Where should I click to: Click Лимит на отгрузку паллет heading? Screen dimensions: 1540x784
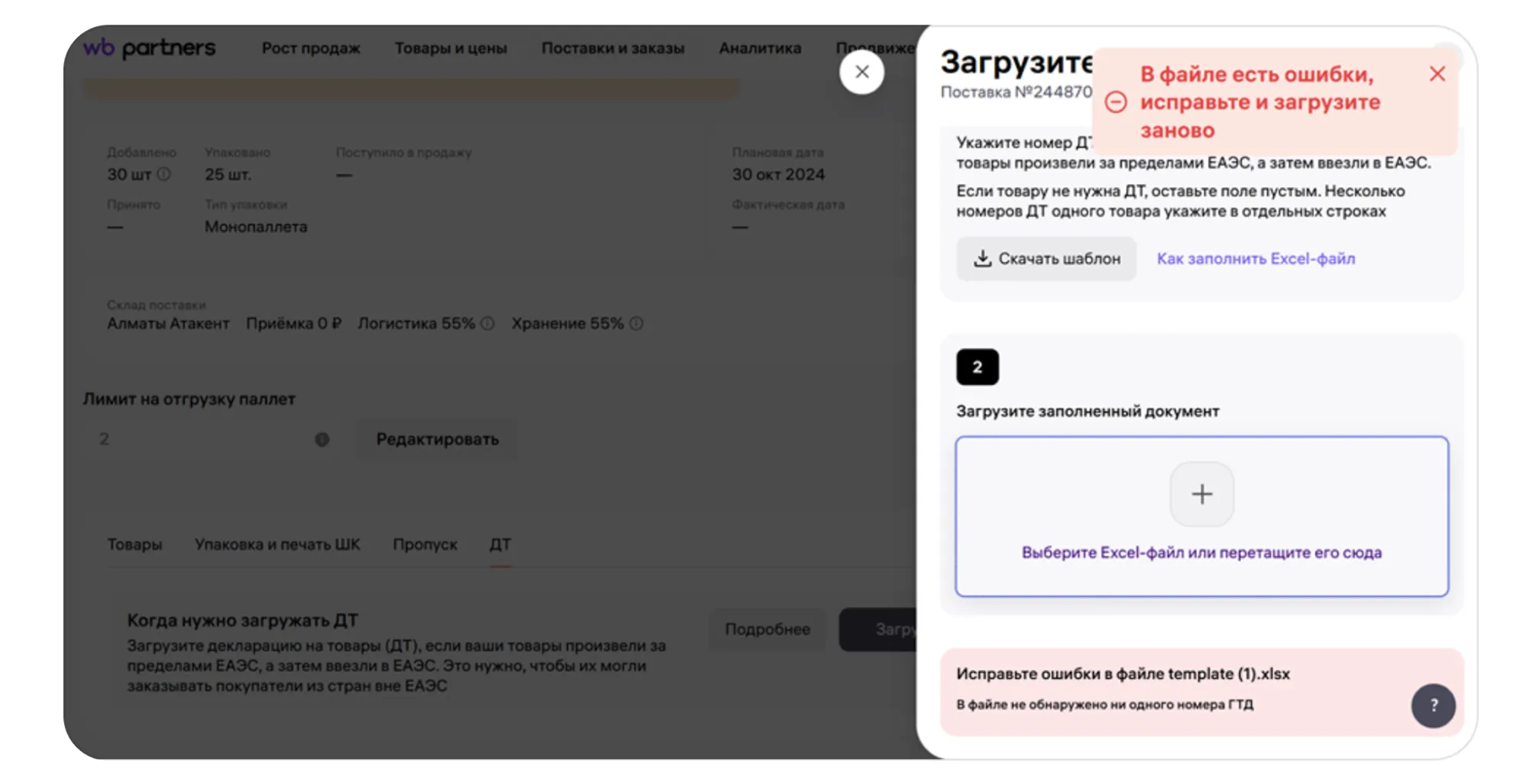pyautogui.click(x=190, y=399)
